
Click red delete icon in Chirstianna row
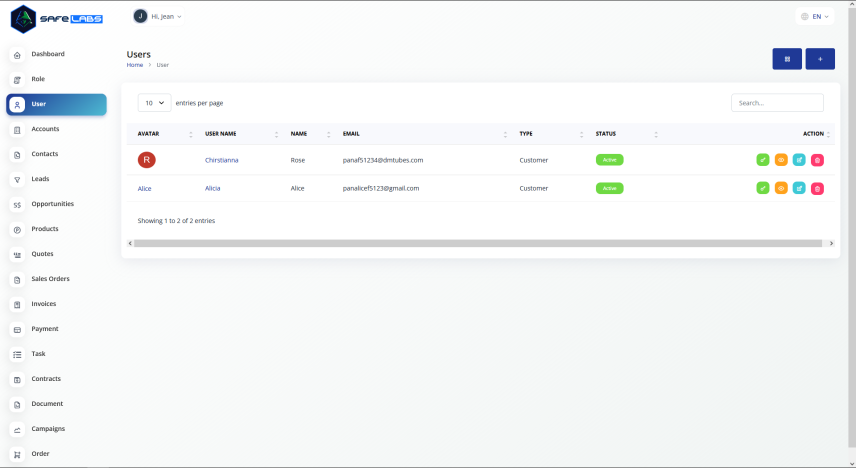817,160
